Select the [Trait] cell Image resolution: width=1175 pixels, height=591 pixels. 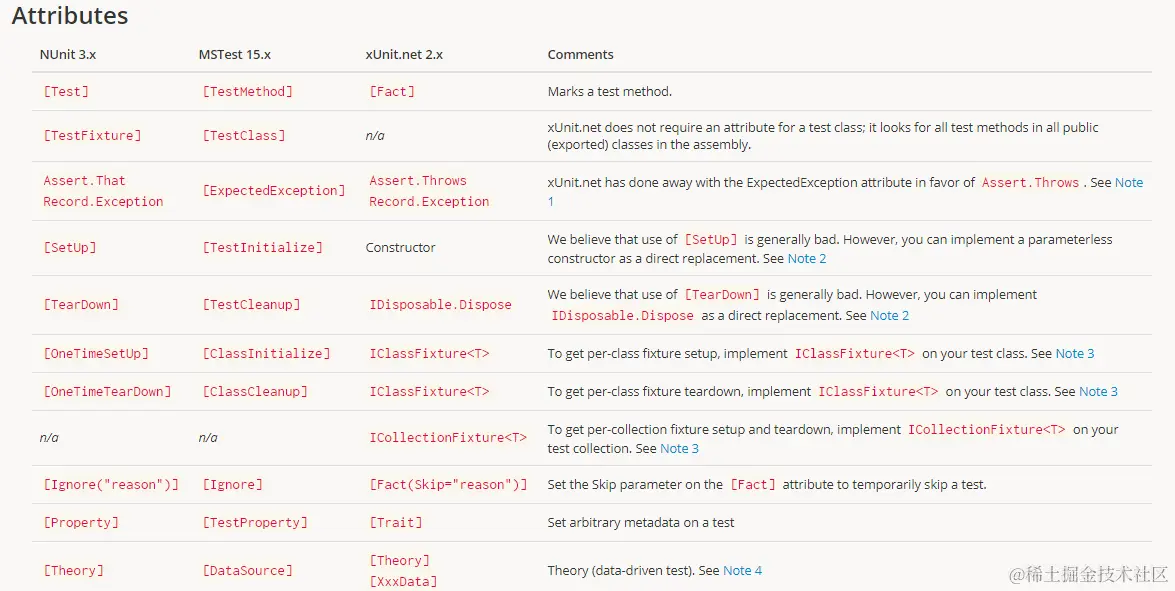396,523
